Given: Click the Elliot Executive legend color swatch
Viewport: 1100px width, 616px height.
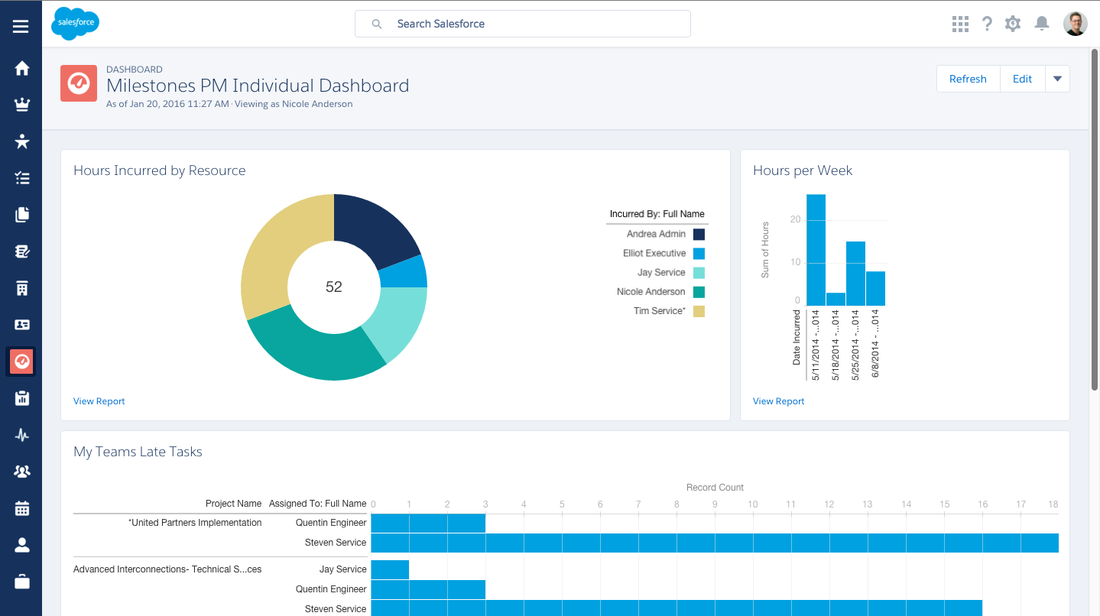Looking at the screenshot, I should tap(699, 253).
